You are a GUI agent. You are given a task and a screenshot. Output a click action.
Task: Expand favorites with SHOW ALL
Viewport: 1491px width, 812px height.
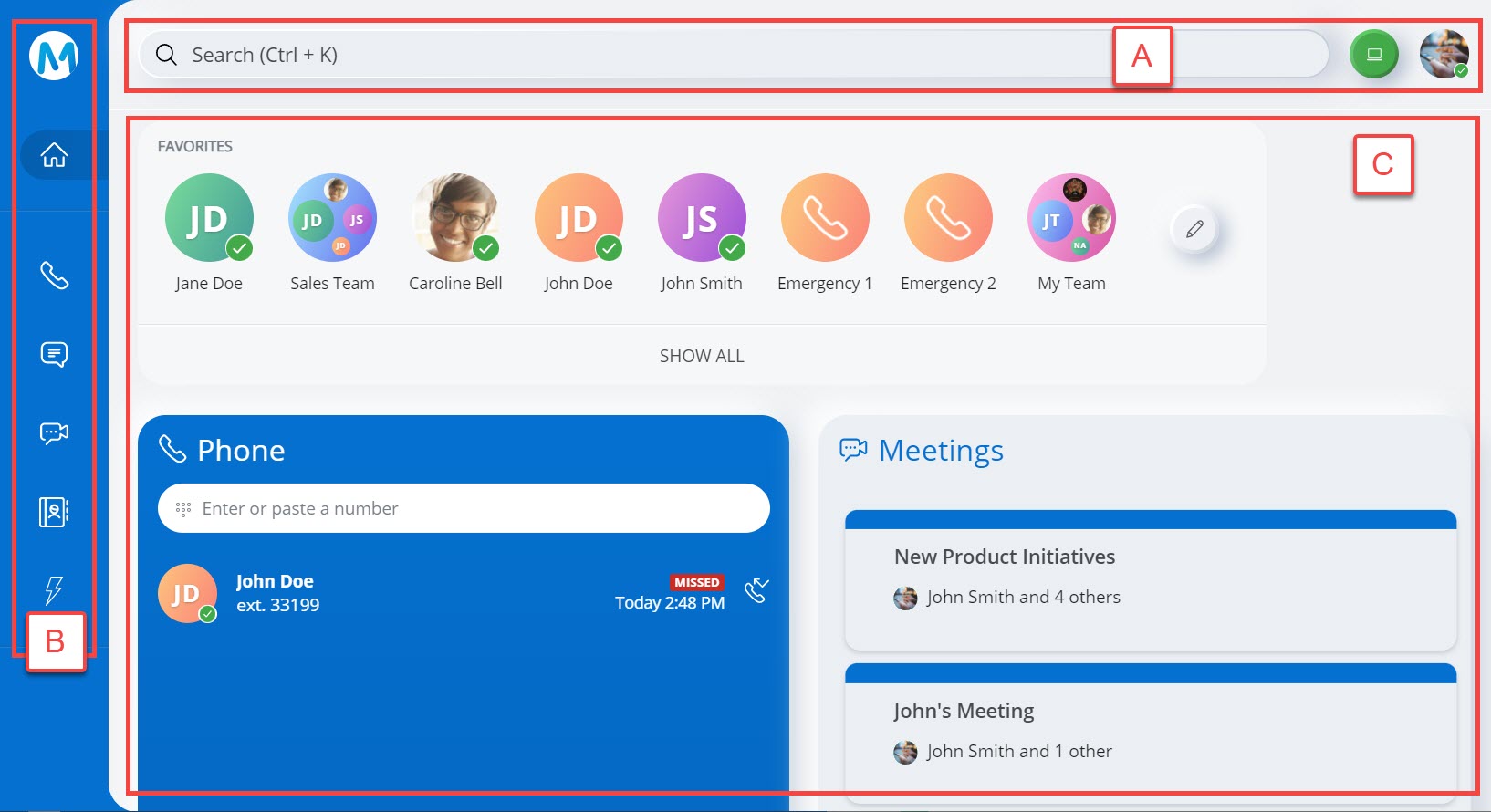(702, 356)
